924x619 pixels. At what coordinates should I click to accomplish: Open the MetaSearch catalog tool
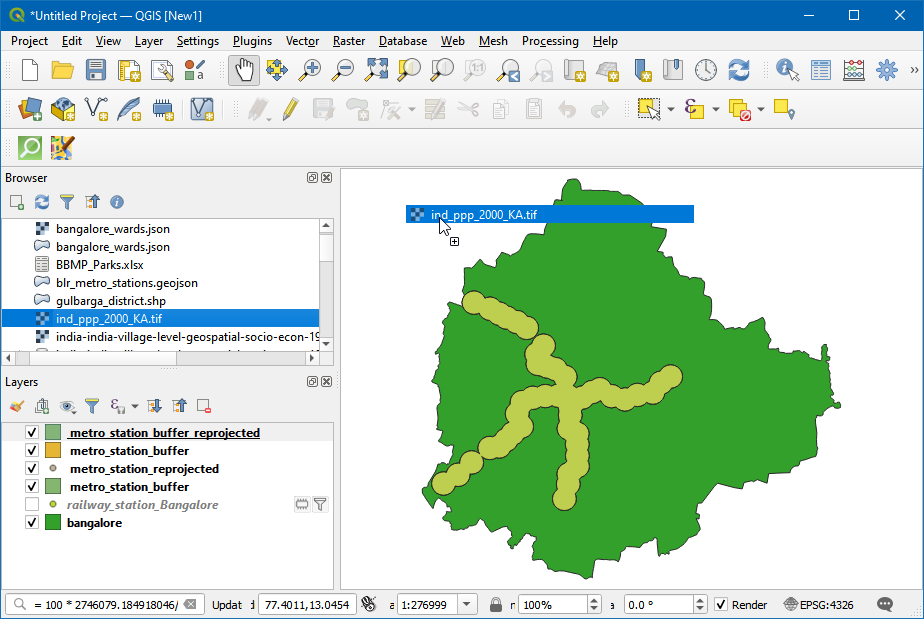point(28,147)
